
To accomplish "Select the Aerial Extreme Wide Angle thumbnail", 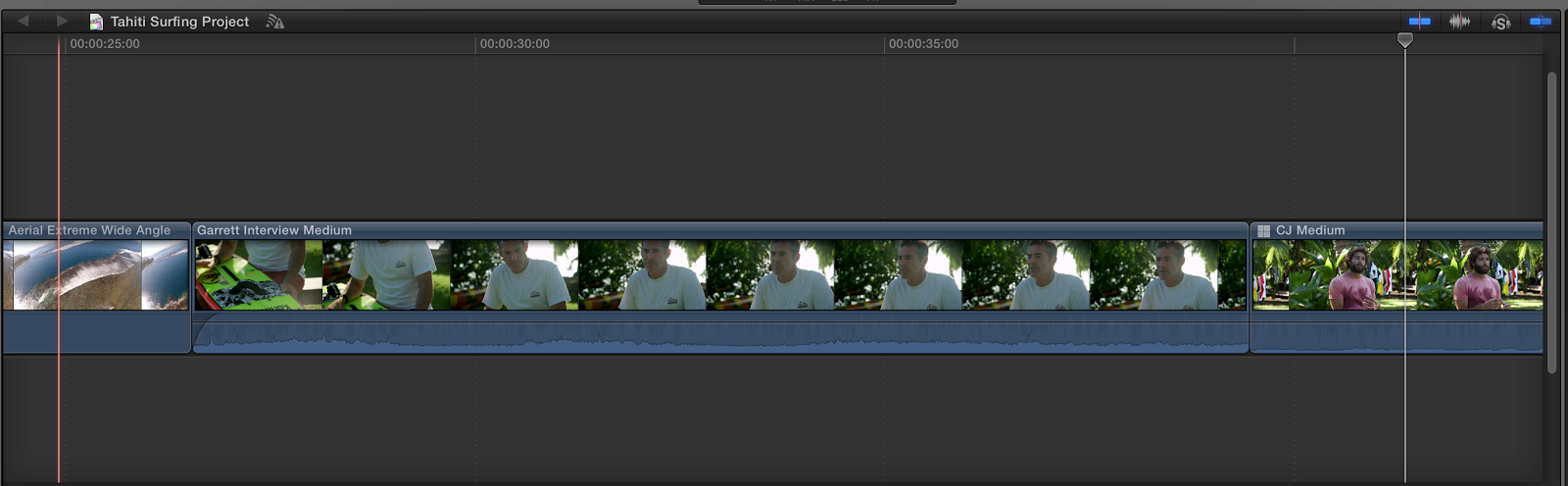I will pyautogui.click(x=95, y=275).
